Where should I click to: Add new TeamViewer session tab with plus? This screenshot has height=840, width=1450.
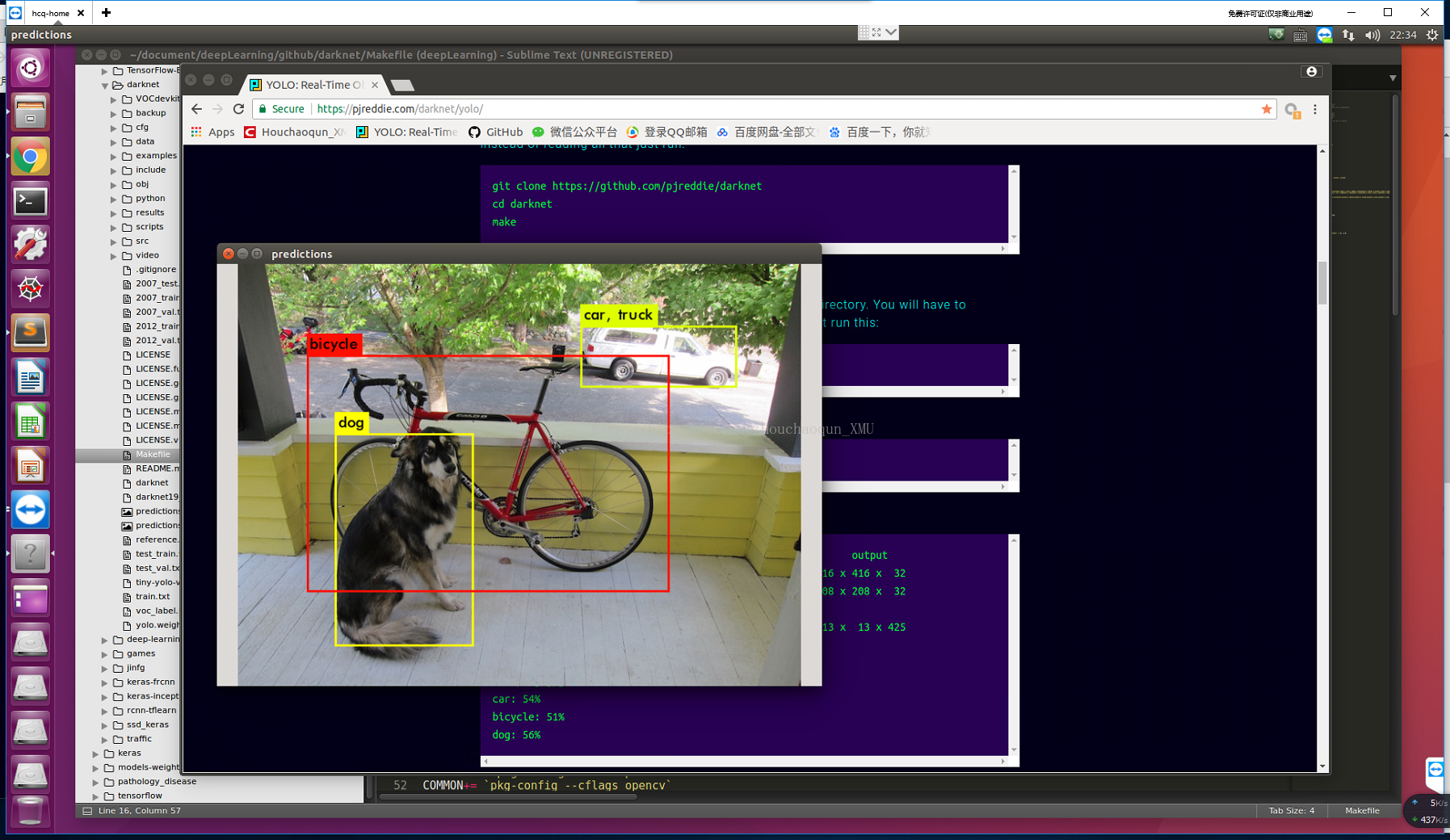point(106,13)
